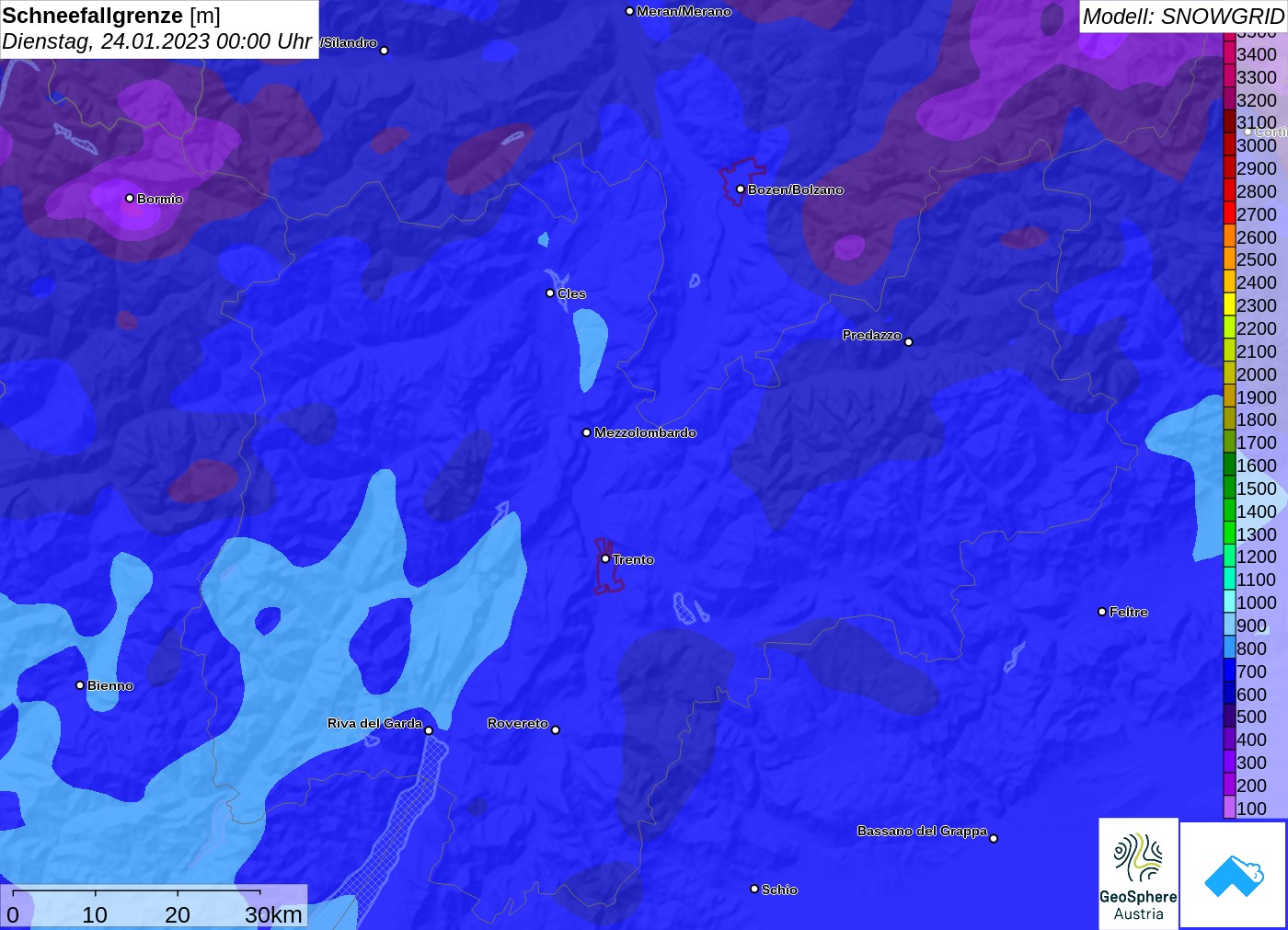
Task: Click the Feltre city marker dot
Action: coord(1102,612)
